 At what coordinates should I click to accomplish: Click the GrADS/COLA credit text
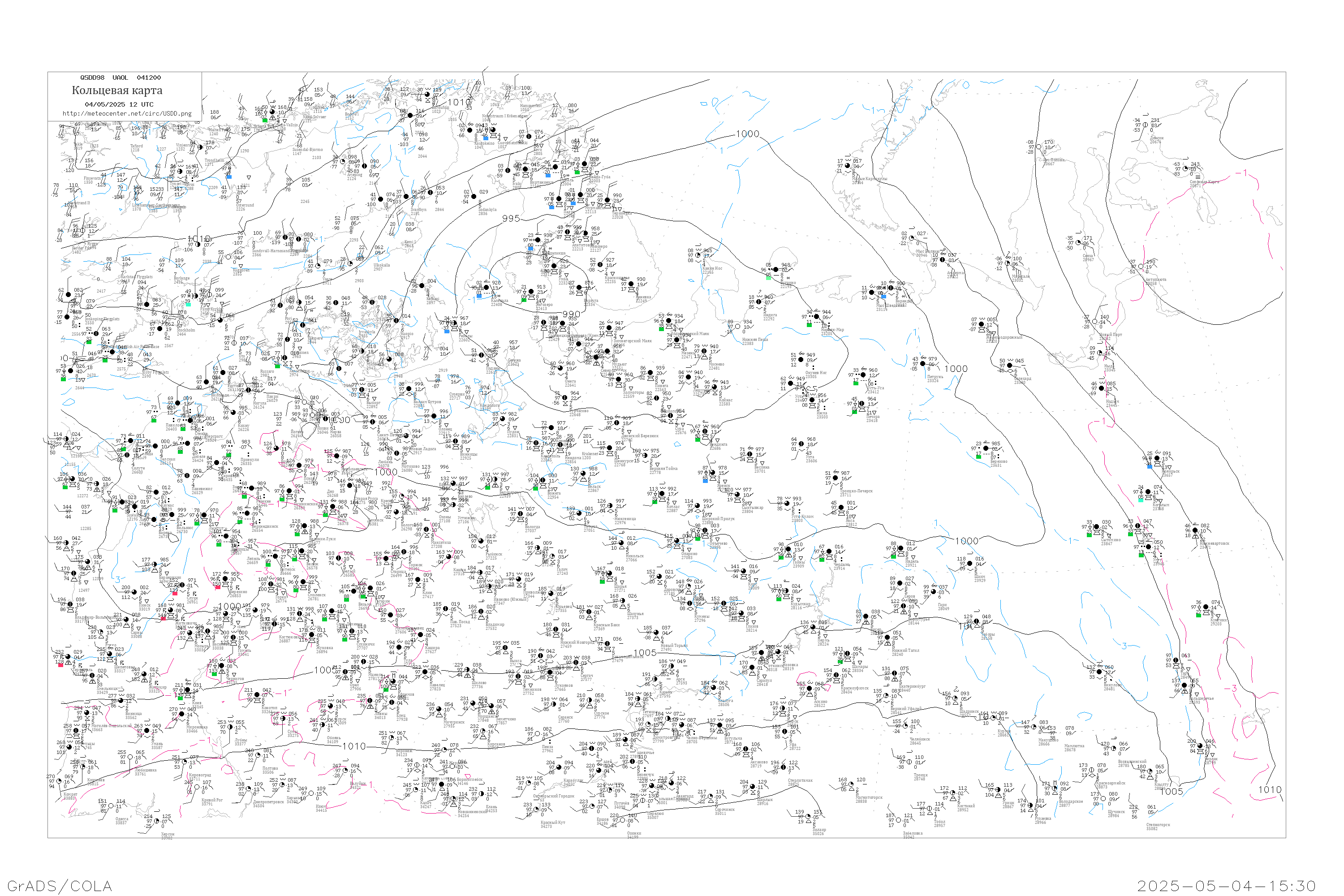tap(60, 886)
